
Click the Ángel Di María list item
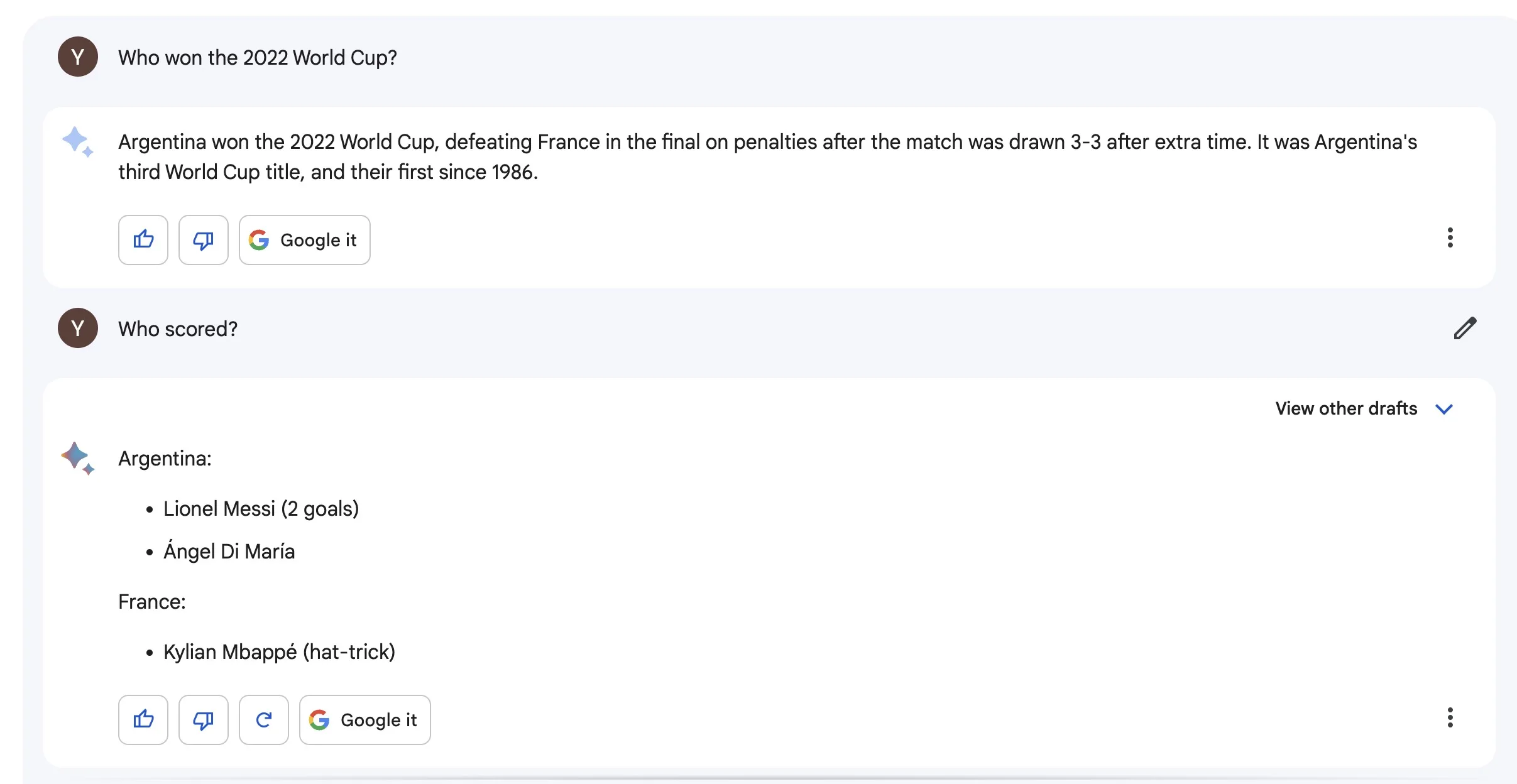229,552
